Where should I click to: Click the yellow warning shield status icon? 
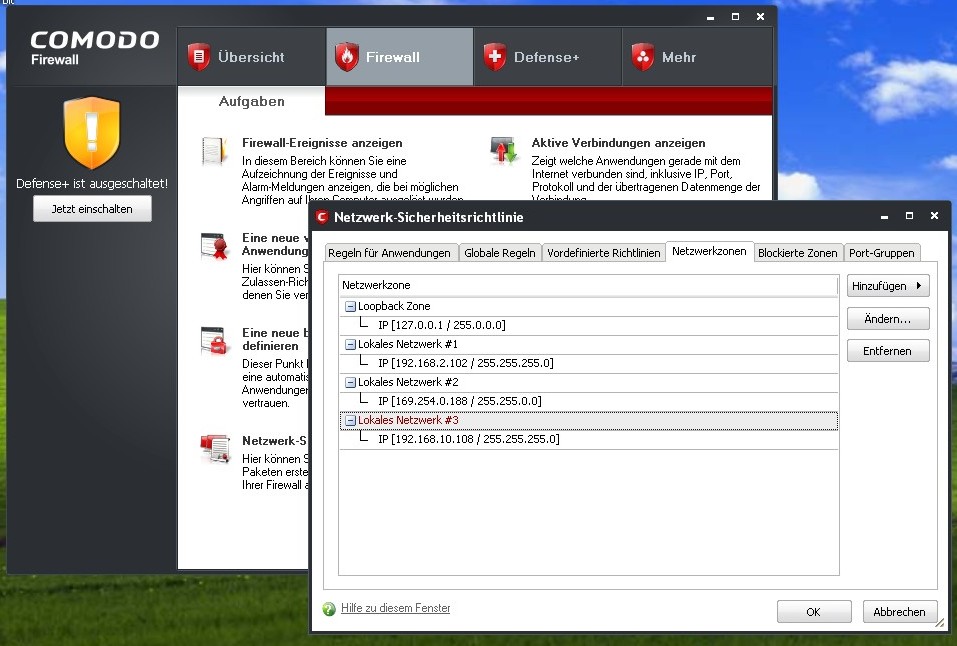(92, 133)
